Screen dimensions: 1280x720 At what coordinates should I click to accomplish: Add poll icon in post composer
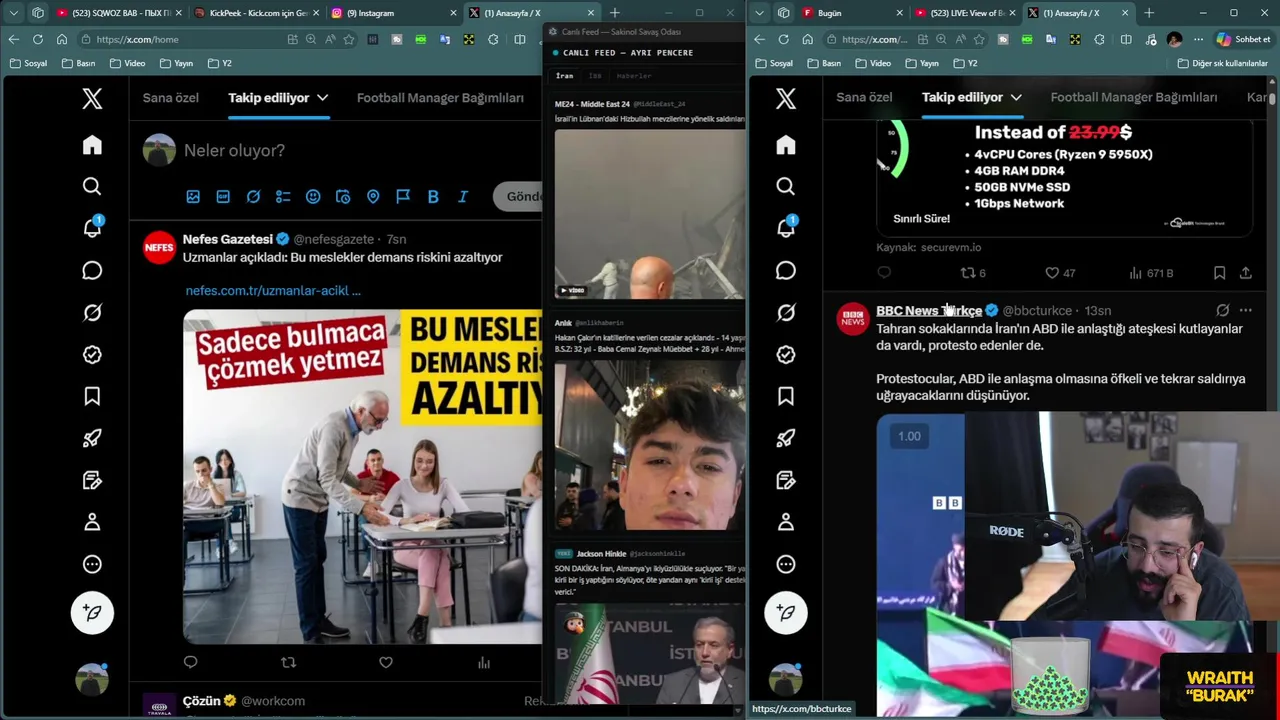pos(283,197)
